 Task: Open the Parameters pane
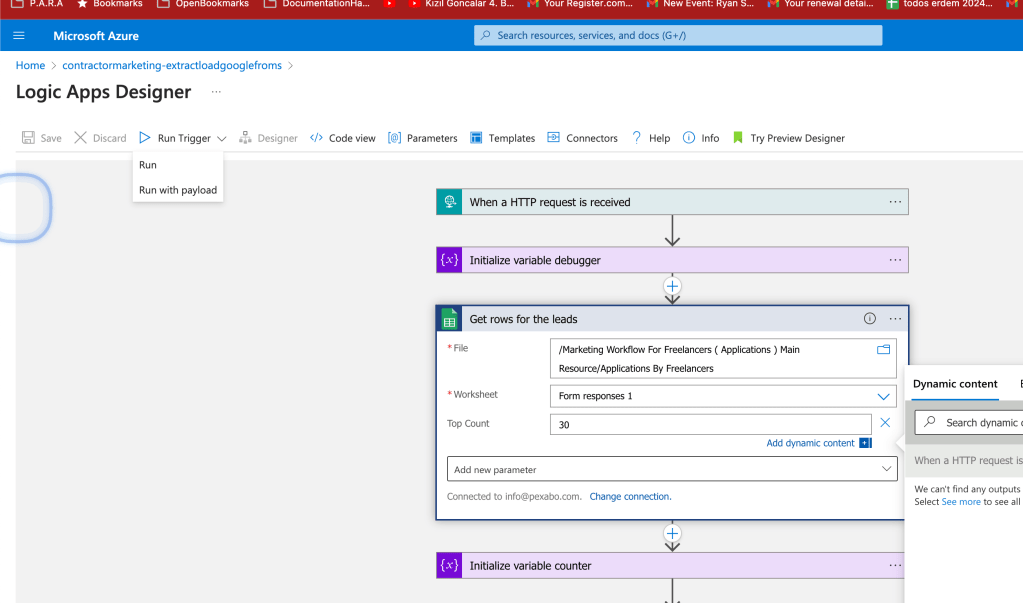[x=423, y=138]
